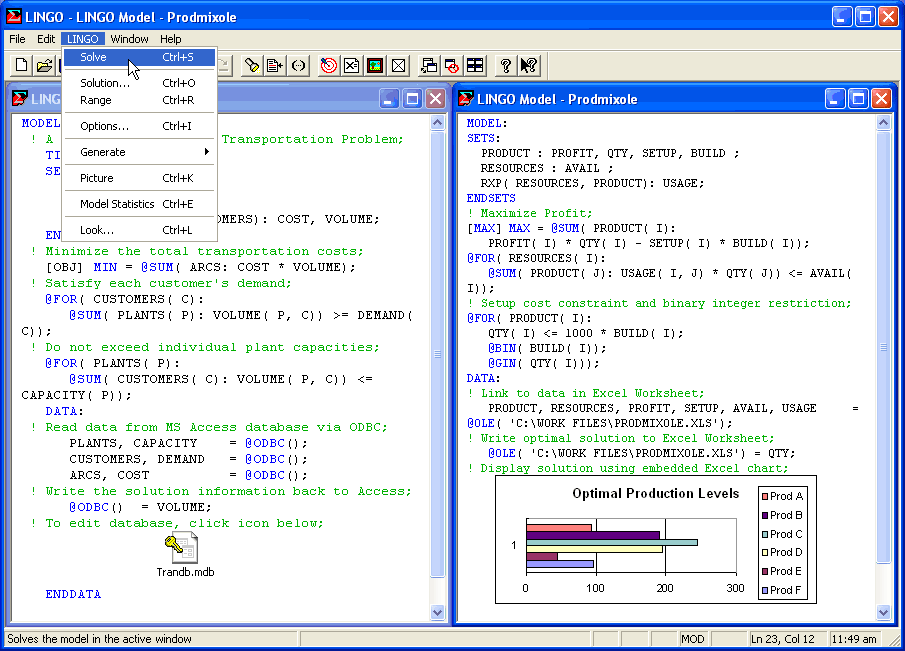Open the Window menu
The width and height of the screenshot is (905, 651).
click(128, 38)
